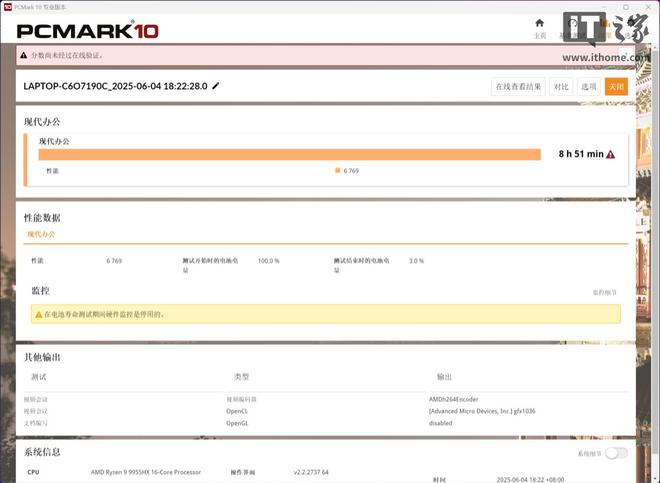Click the warning icon in the unverified score banner
Viewport: 660px width, 483px height.
point(24,55)
